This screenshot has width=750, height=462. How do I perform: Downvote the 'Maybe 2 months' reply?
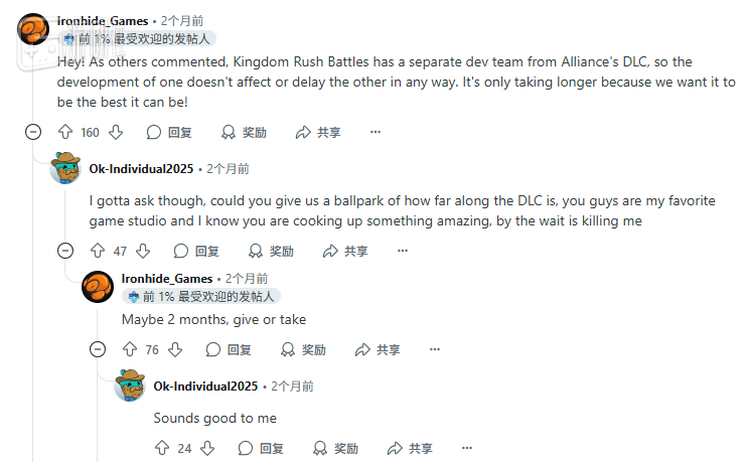175,350
